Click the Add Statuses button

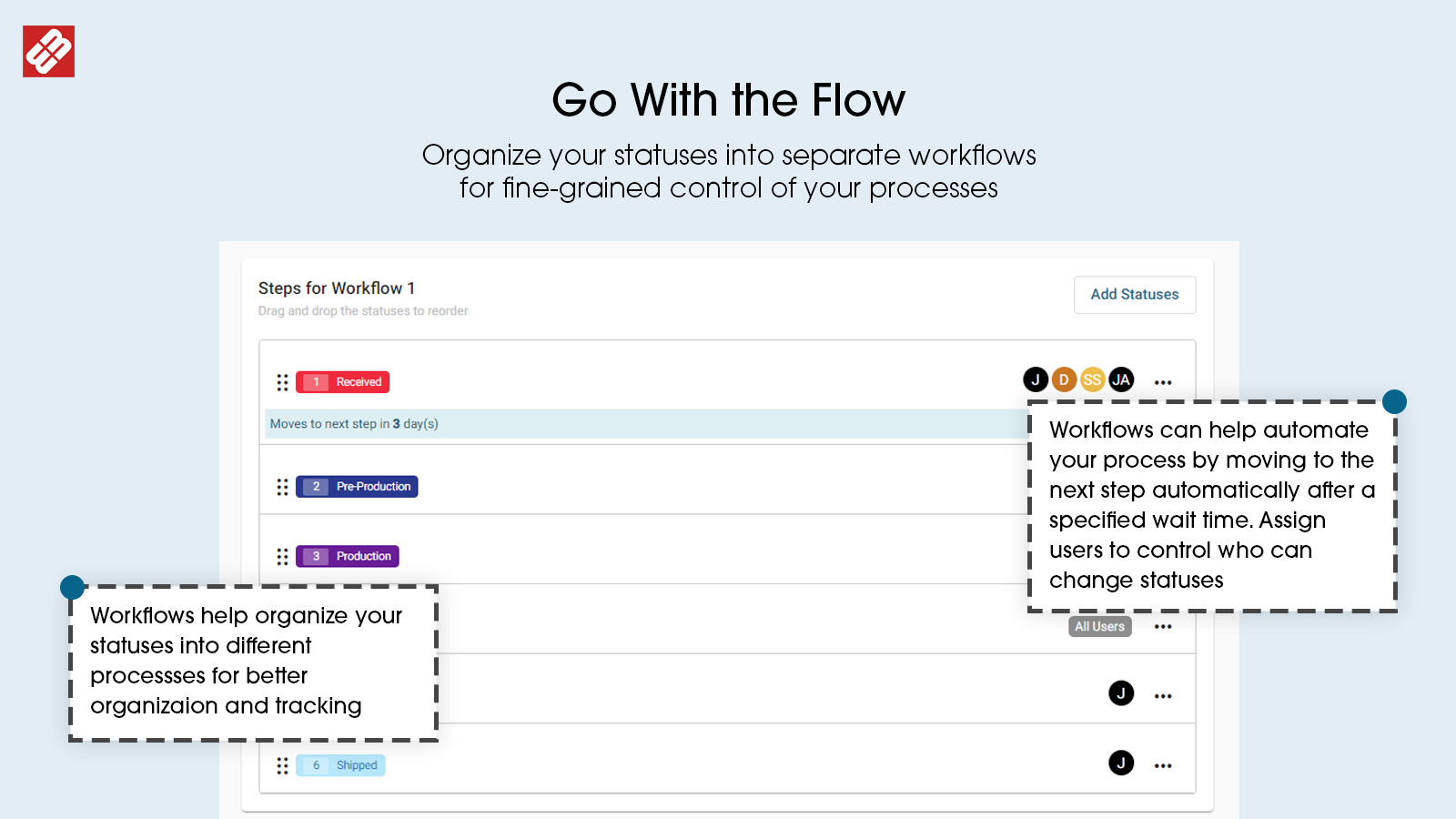pyautogui.click(x=1134, y=294)
